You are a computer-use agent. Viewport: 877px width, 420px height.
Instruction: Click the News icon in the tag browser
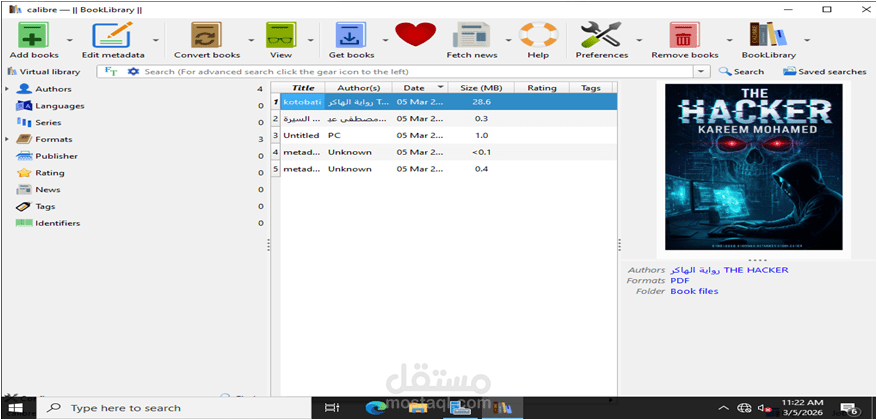24,190
